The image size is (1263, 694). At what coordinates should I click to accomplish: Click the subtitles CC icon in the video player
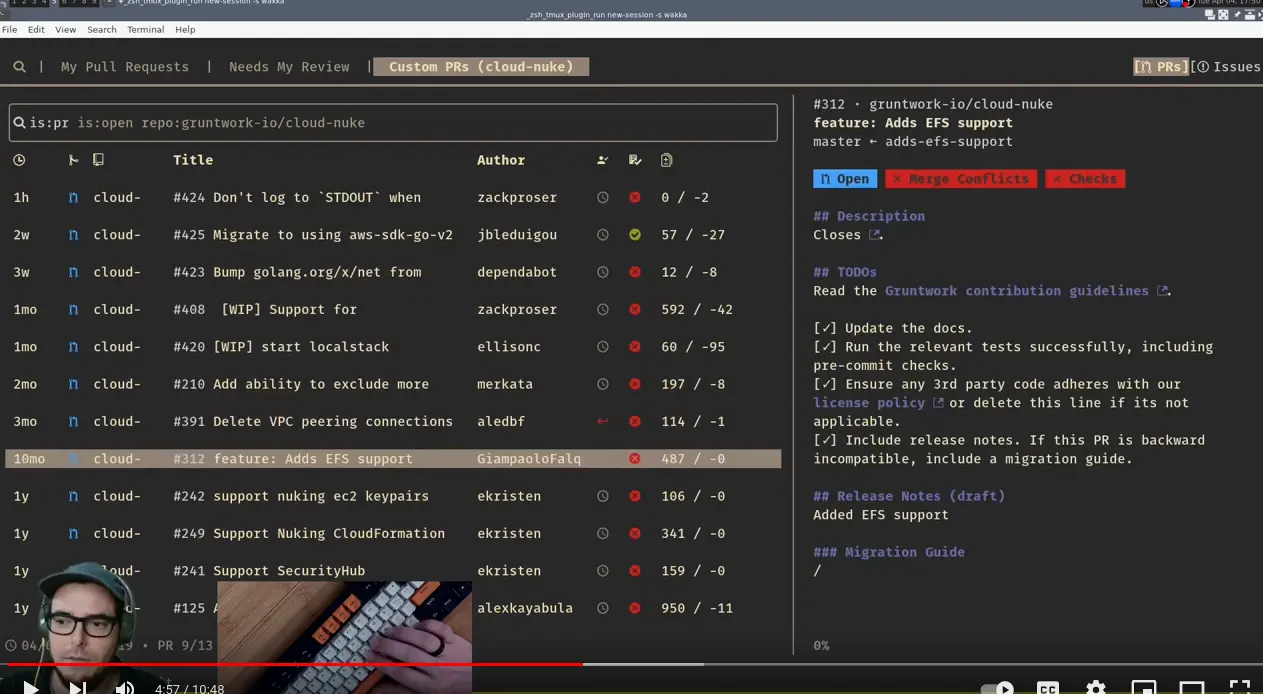(x=1047, y=688)
